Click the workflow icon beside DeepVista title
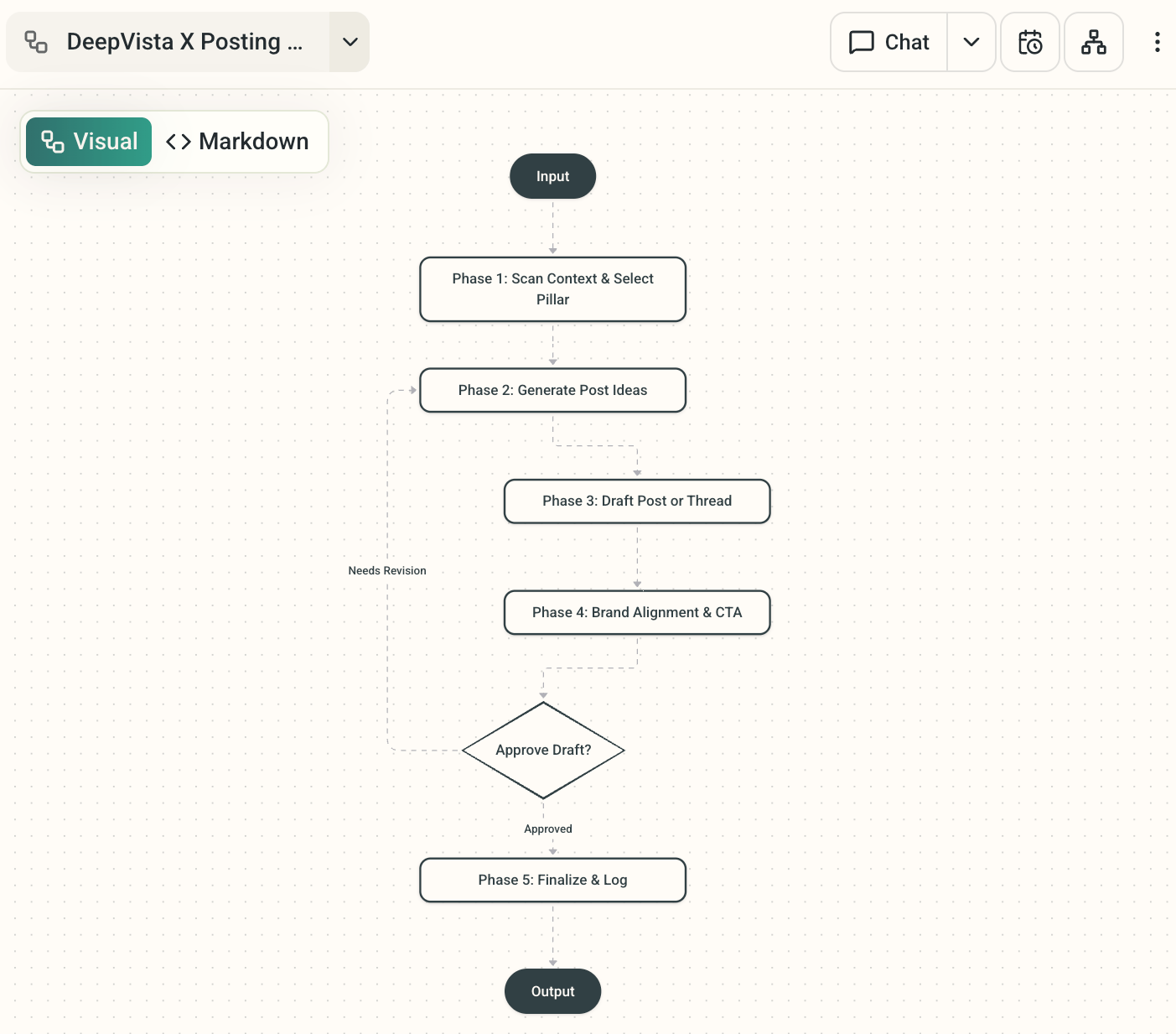This screenshot has height=1034, width=1176. tap(36, 42)
